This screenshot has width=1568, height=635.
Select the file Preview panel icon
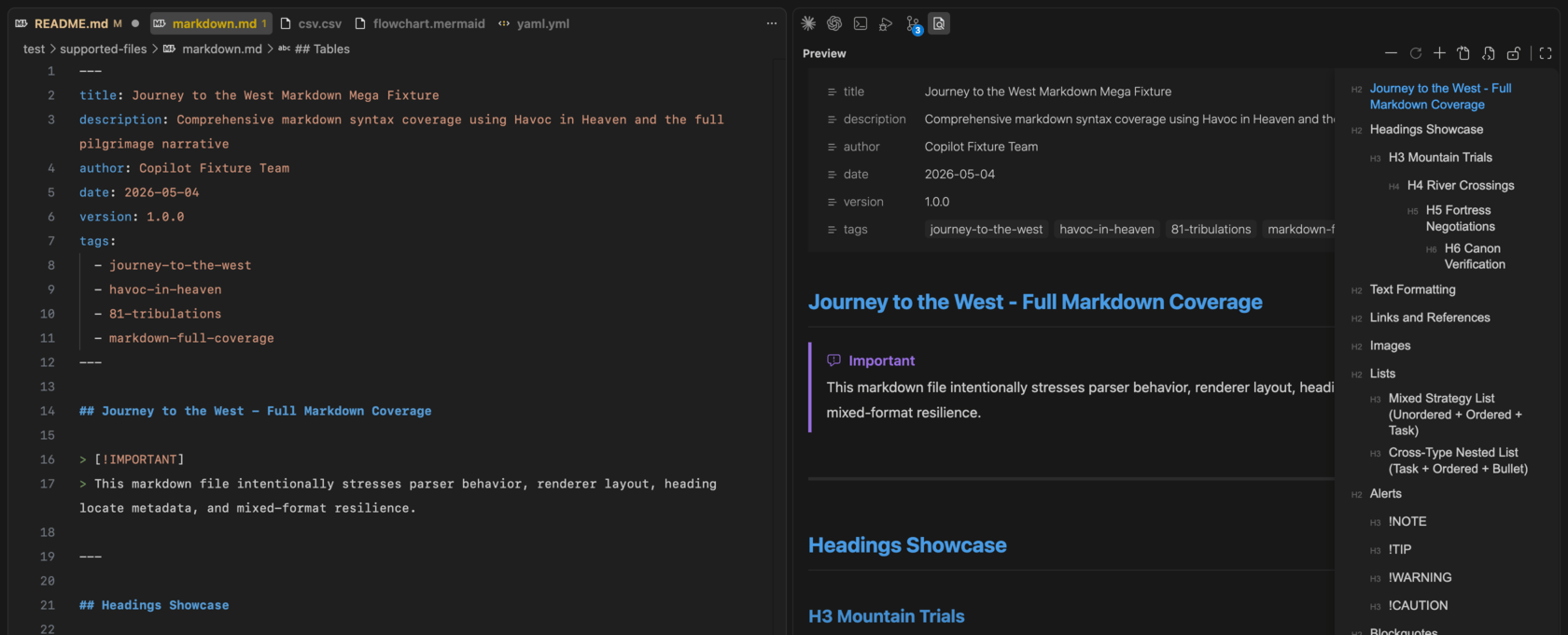(x=939, y=23)
